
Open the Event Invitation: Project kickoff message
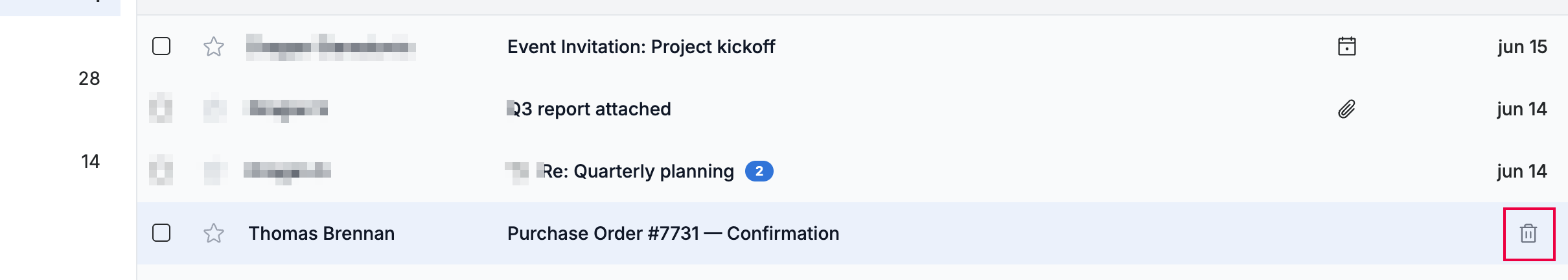[641, 47]
